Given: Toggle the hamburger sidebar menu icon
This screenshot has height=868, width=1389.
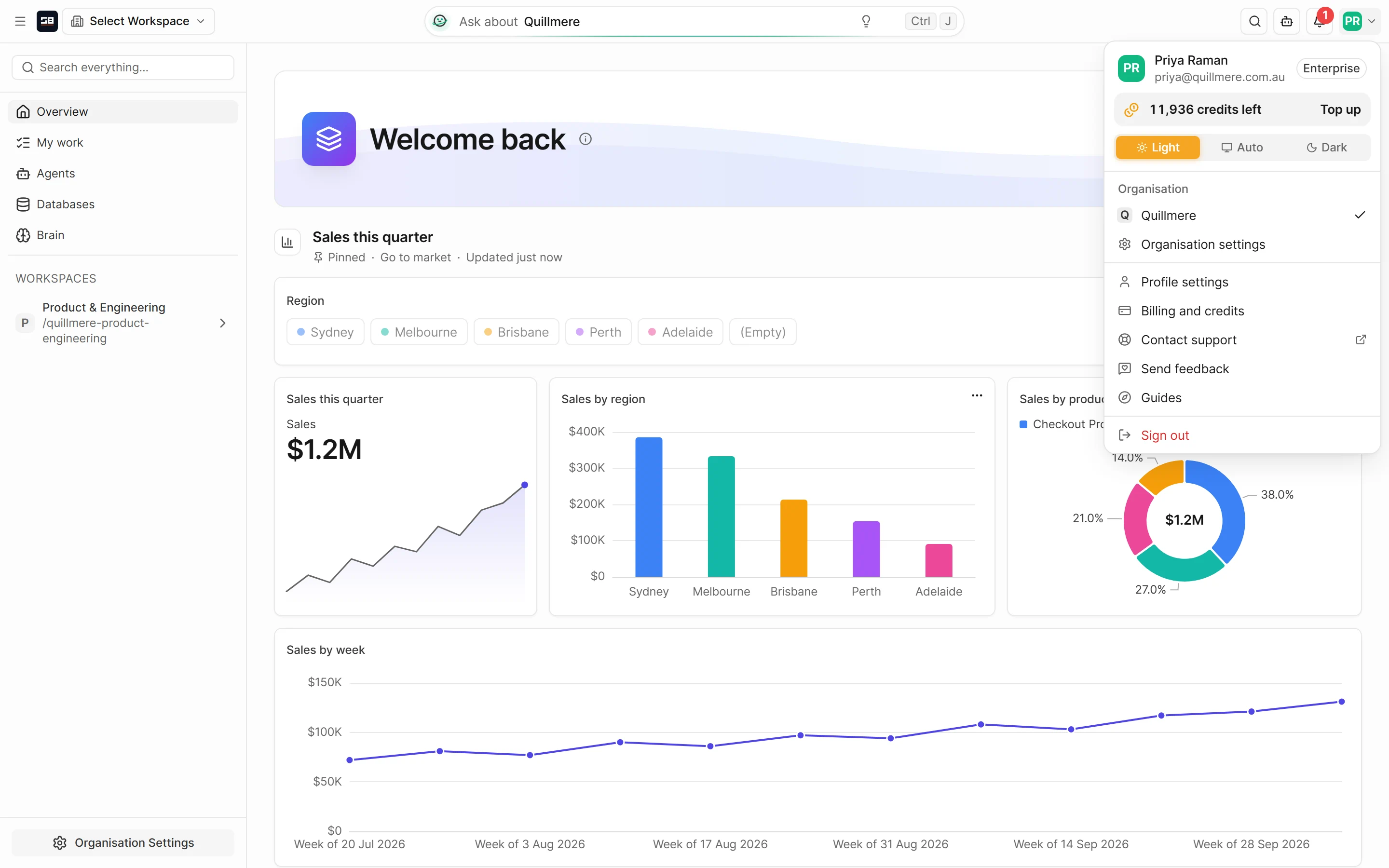Looking at the screenshot, I should point(20,21).
